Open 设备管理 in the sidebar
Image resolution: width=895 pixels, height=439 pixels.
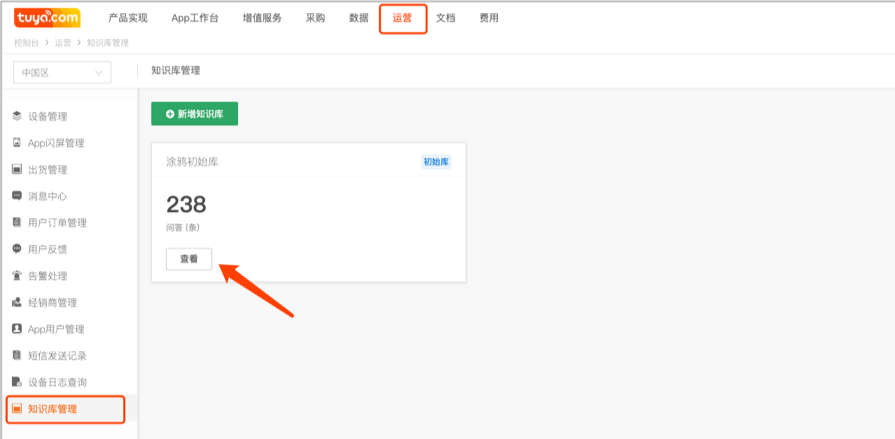point(48,116)
